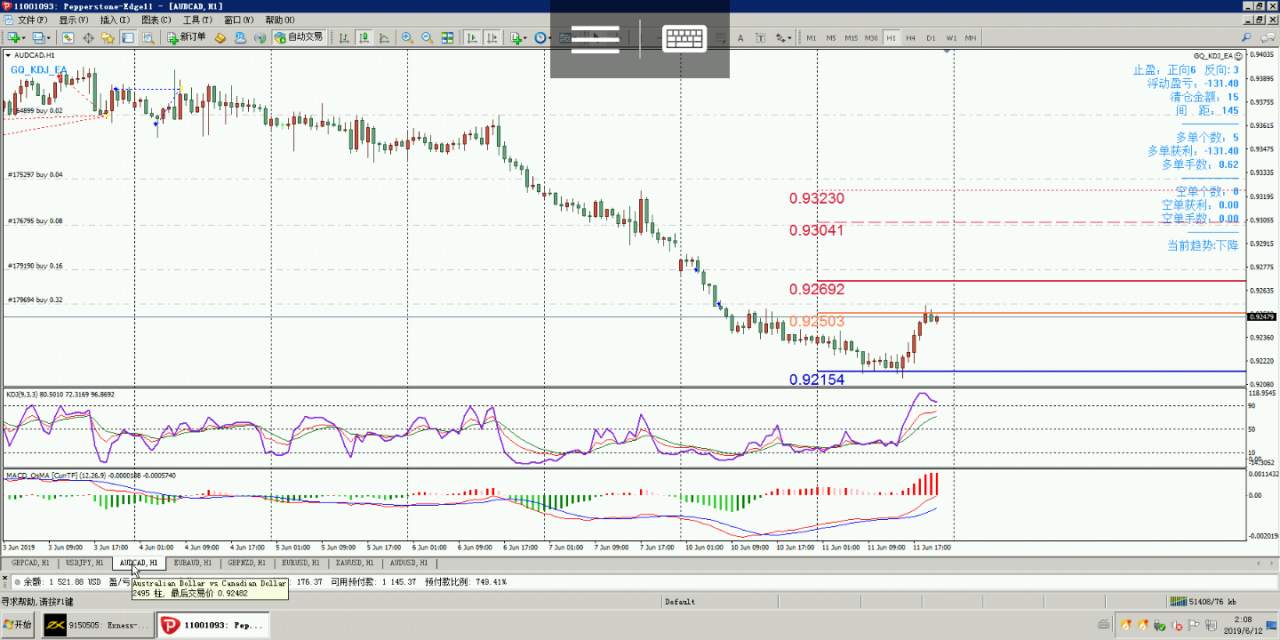Viewport: 1280px width, 640px height.
Task: Click the zoom in magnifier icon
Action: click(x=407, y=38)
